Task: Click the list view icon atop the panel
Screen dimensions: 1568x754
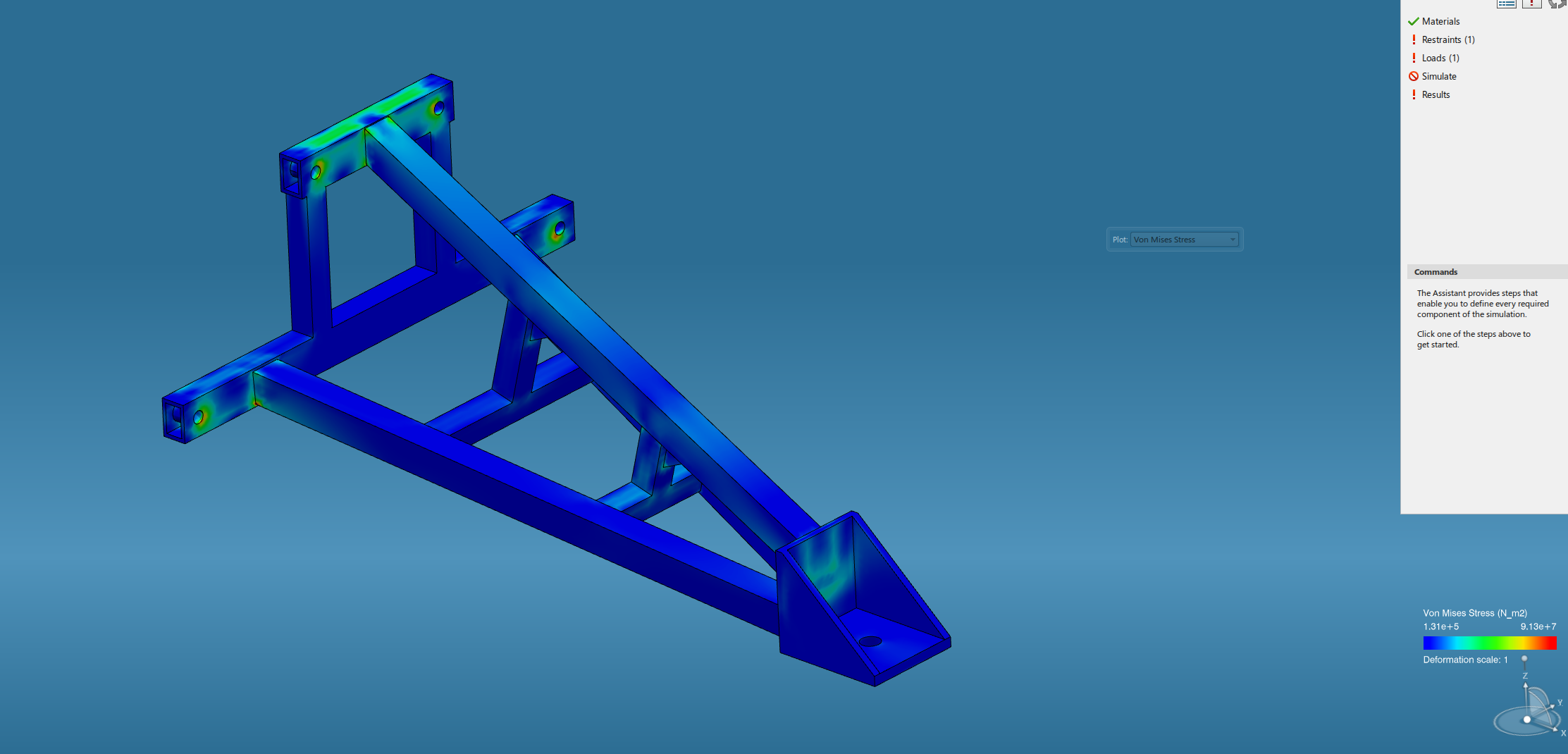Action: (1506, 4)
